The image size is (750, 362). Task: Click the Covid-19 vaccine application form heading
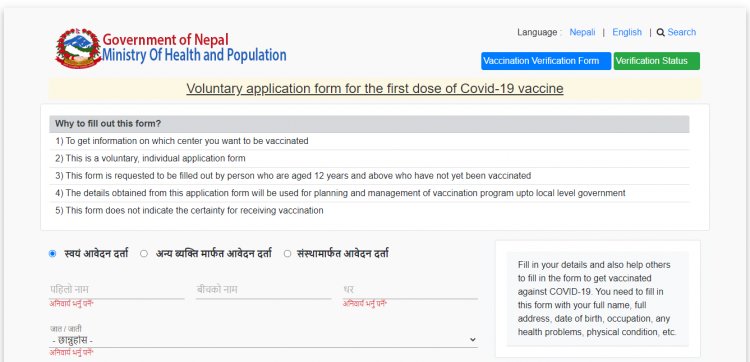(x=375, y=88)
